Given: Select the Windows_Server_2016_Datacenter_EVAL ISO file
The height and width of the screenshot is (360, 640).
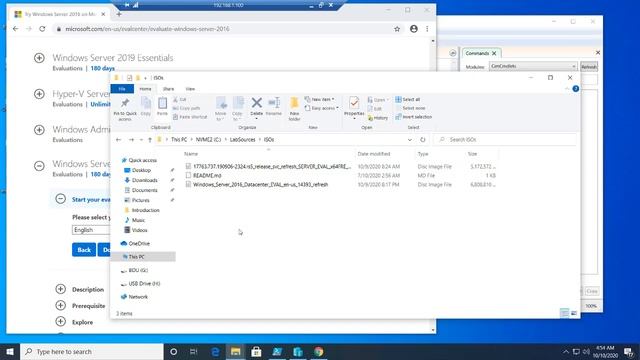Looking at the screenshot, I should 260,184.
